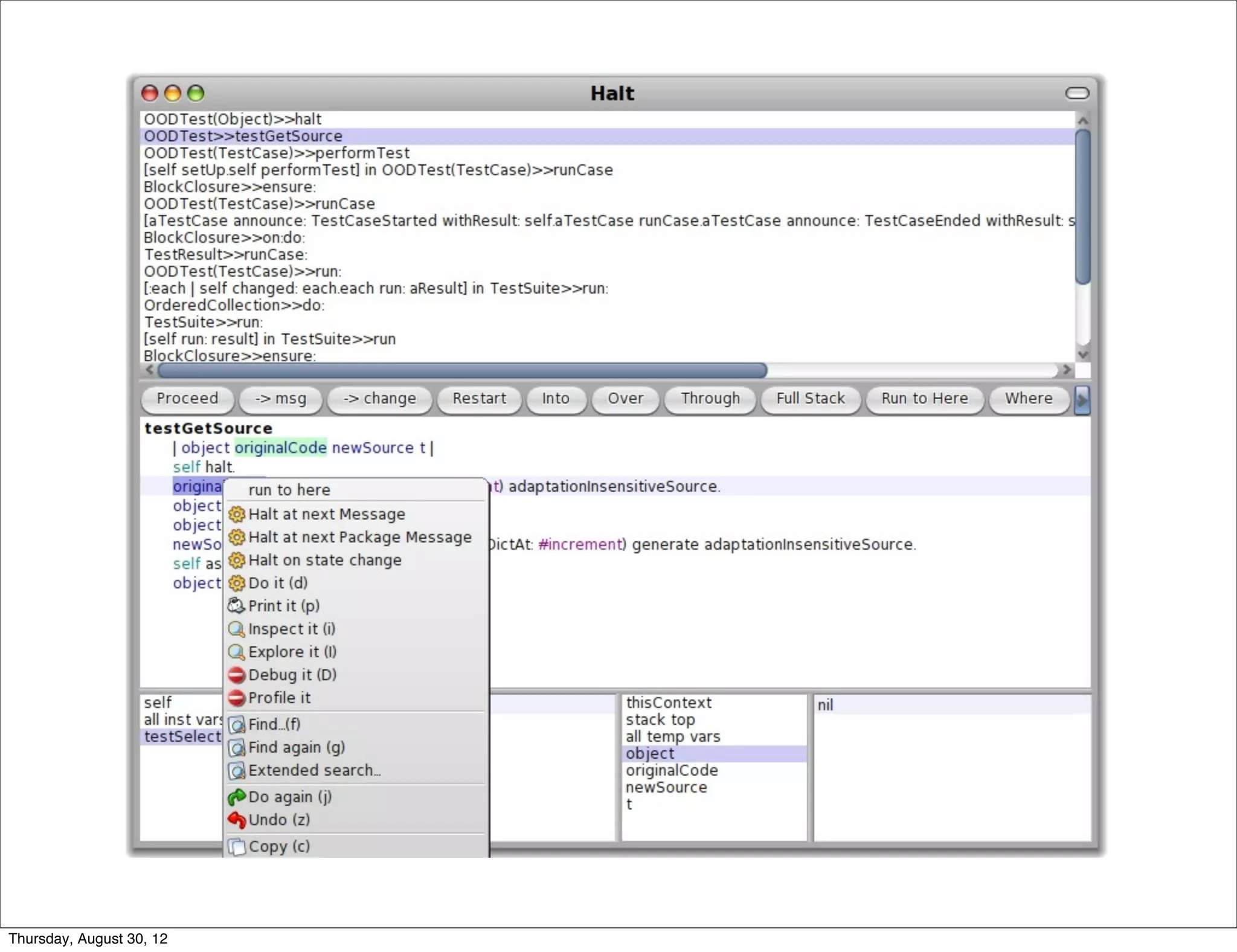Click search icon beside Extended search
This screenshot has height=952, width=1237.
[236, 771]
